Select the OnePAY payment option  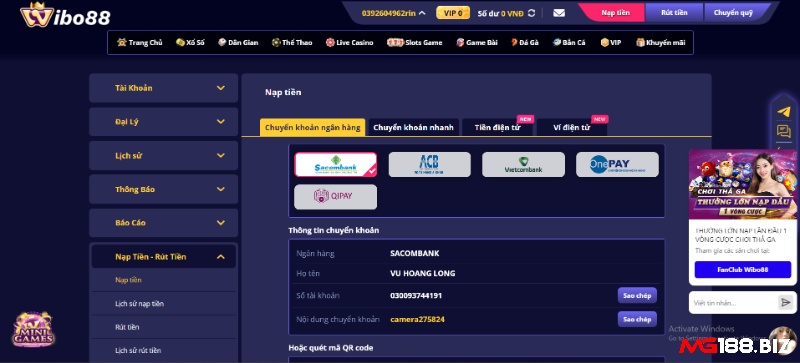click(617, 164)
